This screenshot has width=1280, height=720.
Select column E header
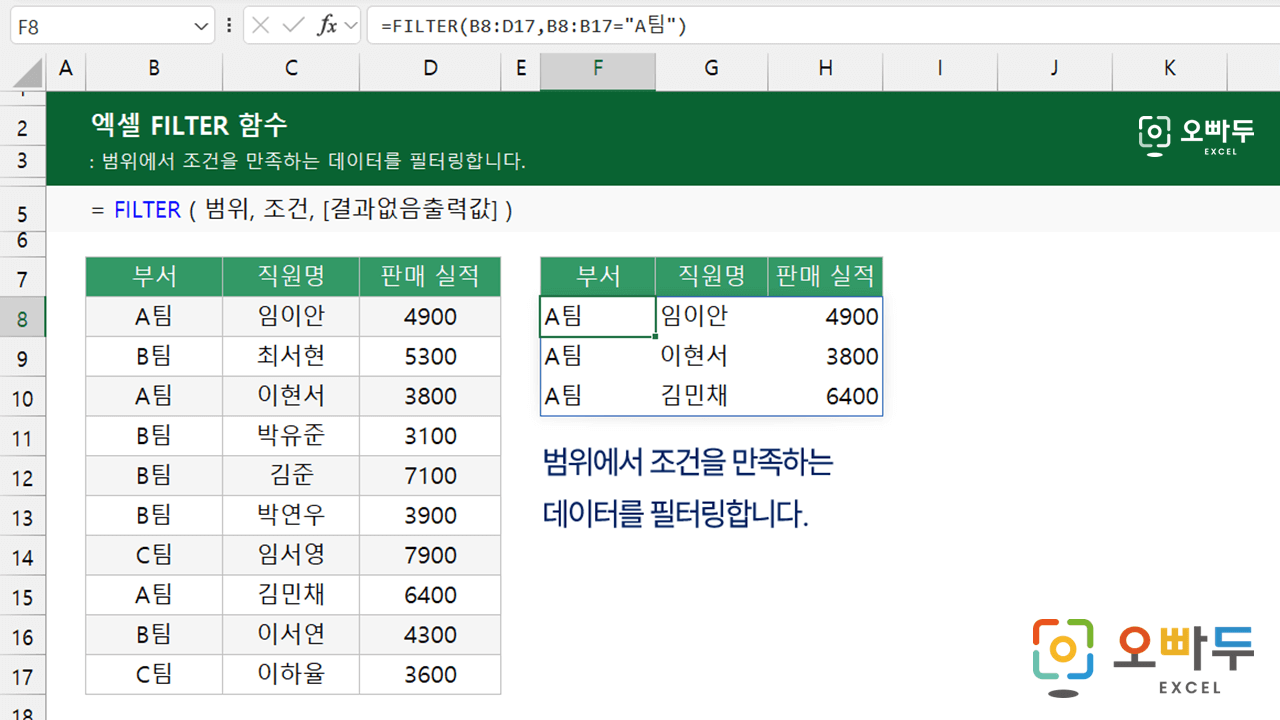520,68
